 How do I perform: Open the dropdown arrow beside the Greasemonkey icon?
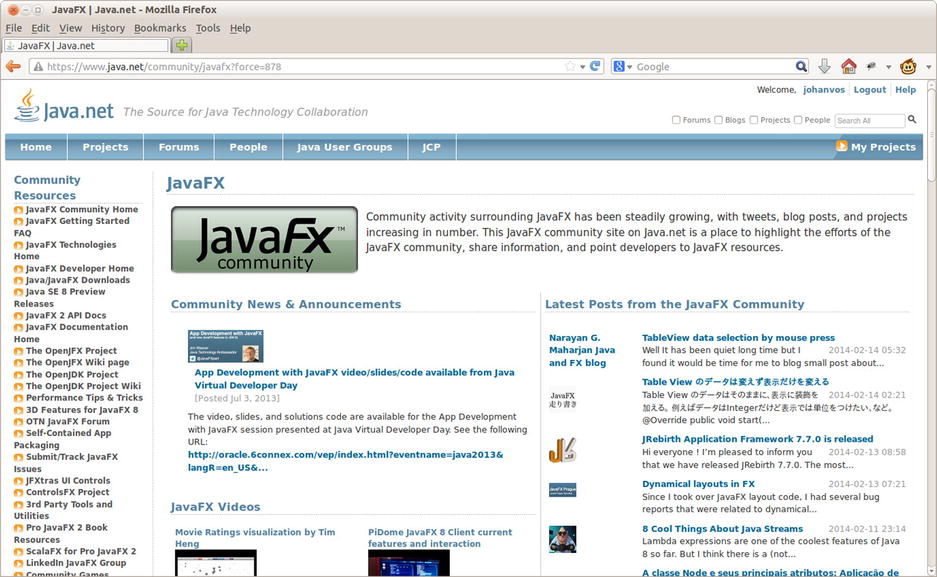928,67
